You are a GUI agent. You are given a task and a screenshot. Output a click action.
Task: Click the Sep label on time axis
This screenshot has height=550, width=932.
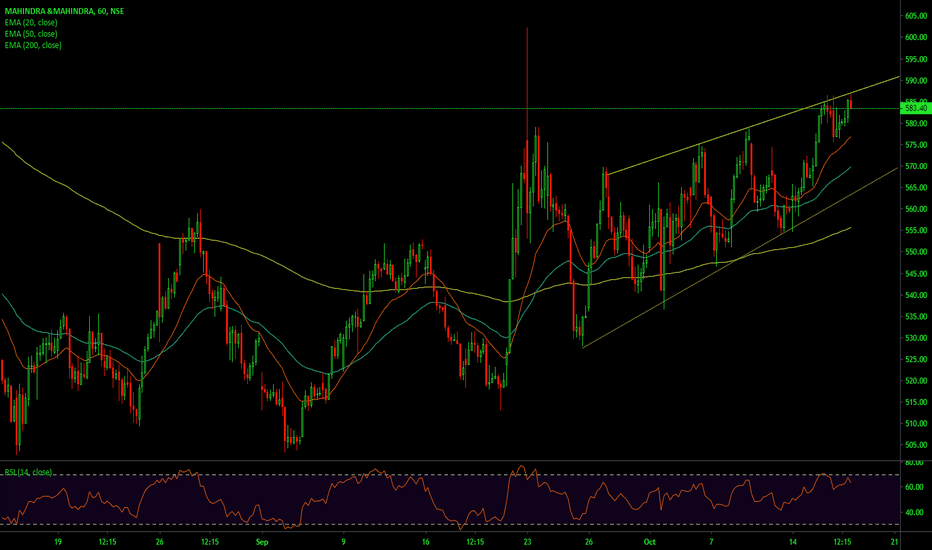coord(262,542)
